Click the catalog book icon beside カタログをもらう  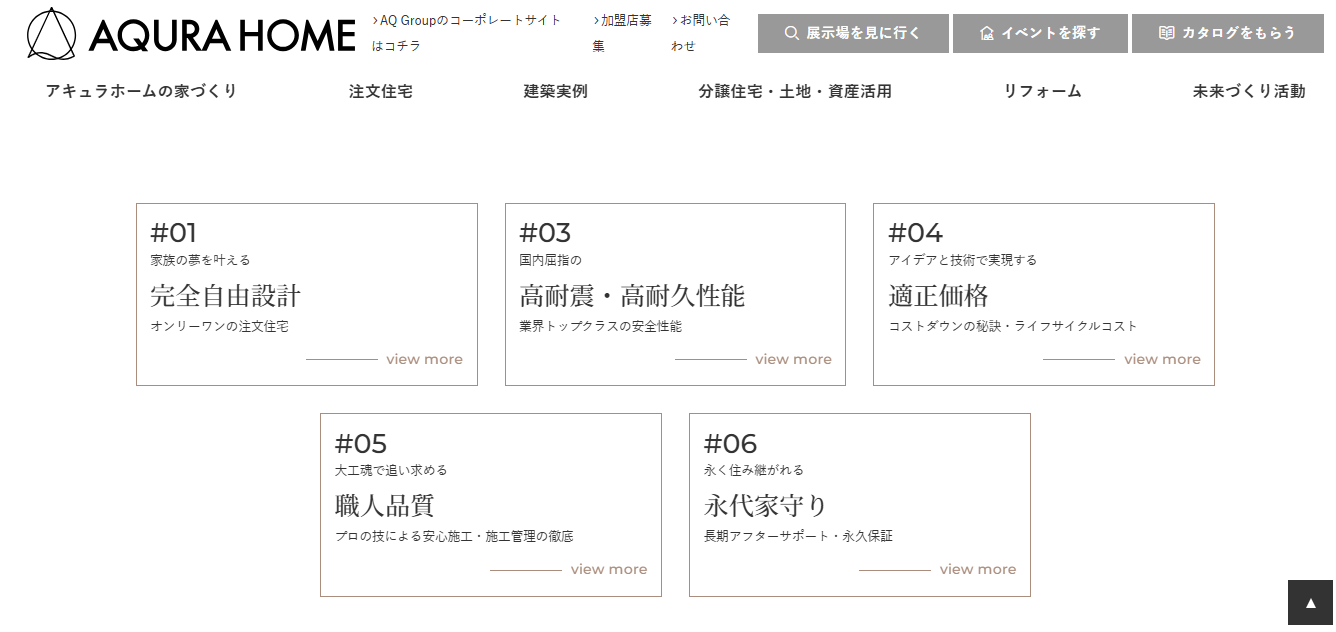tap(1166, 33)
